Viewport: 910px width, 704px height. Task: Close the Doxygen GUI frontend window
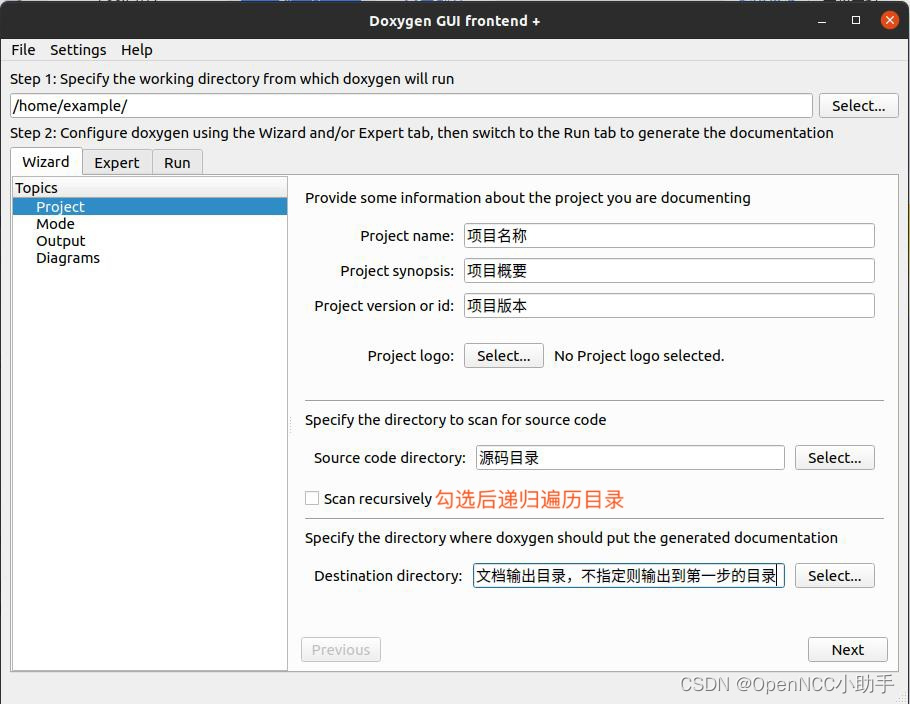coord(889,20)
